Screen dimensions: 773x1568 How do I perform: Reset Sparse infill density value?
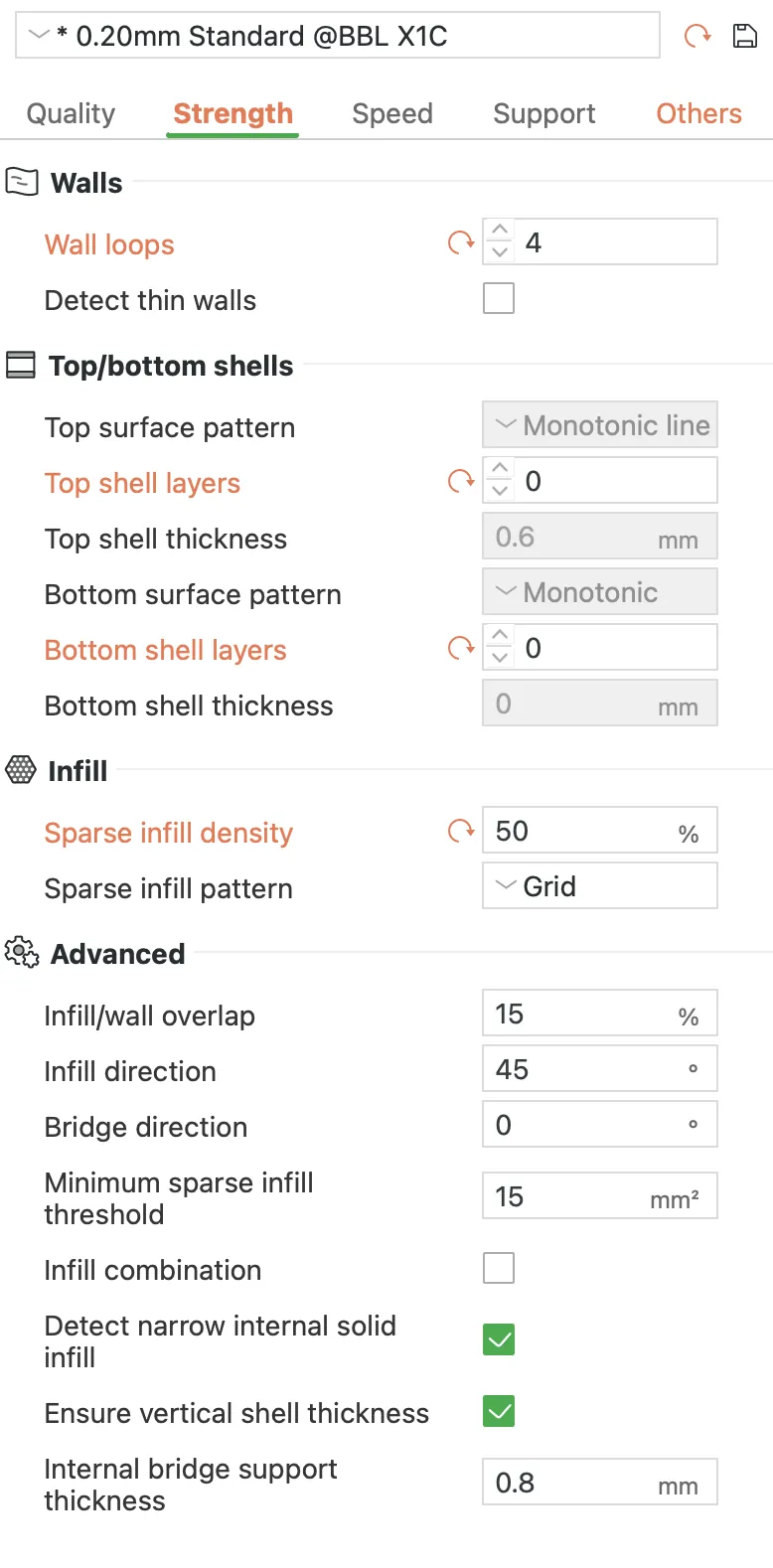click(x=461, y=831)
